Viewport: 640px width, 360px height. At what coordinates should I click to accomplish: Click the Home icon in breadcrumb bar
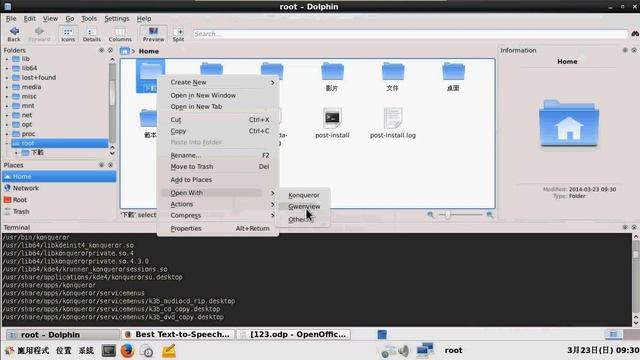[124, 51]
